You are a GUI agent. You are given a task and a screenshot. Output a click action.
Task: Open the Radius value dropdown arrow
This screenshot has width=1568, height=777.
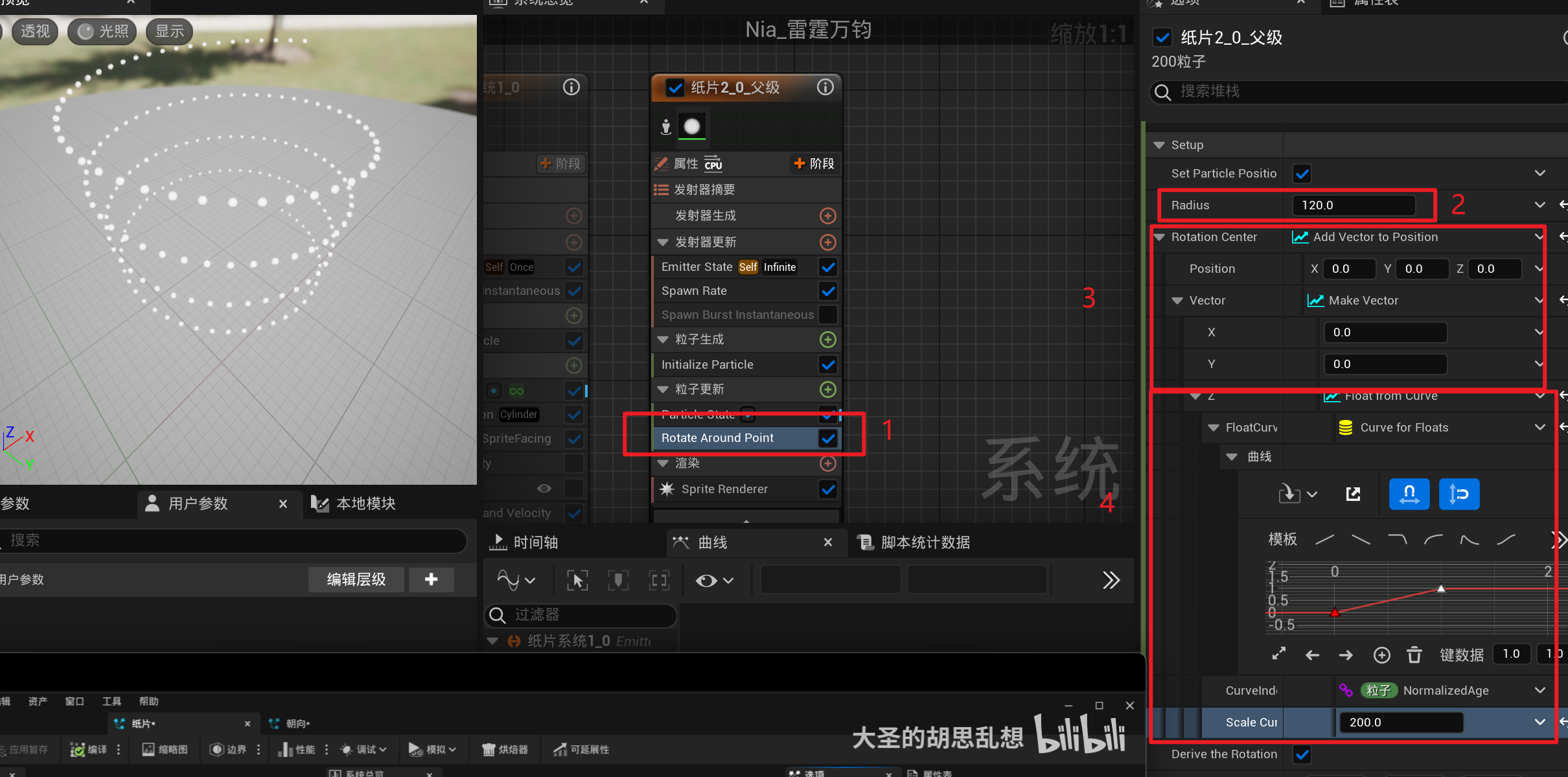pos(1539,205)
